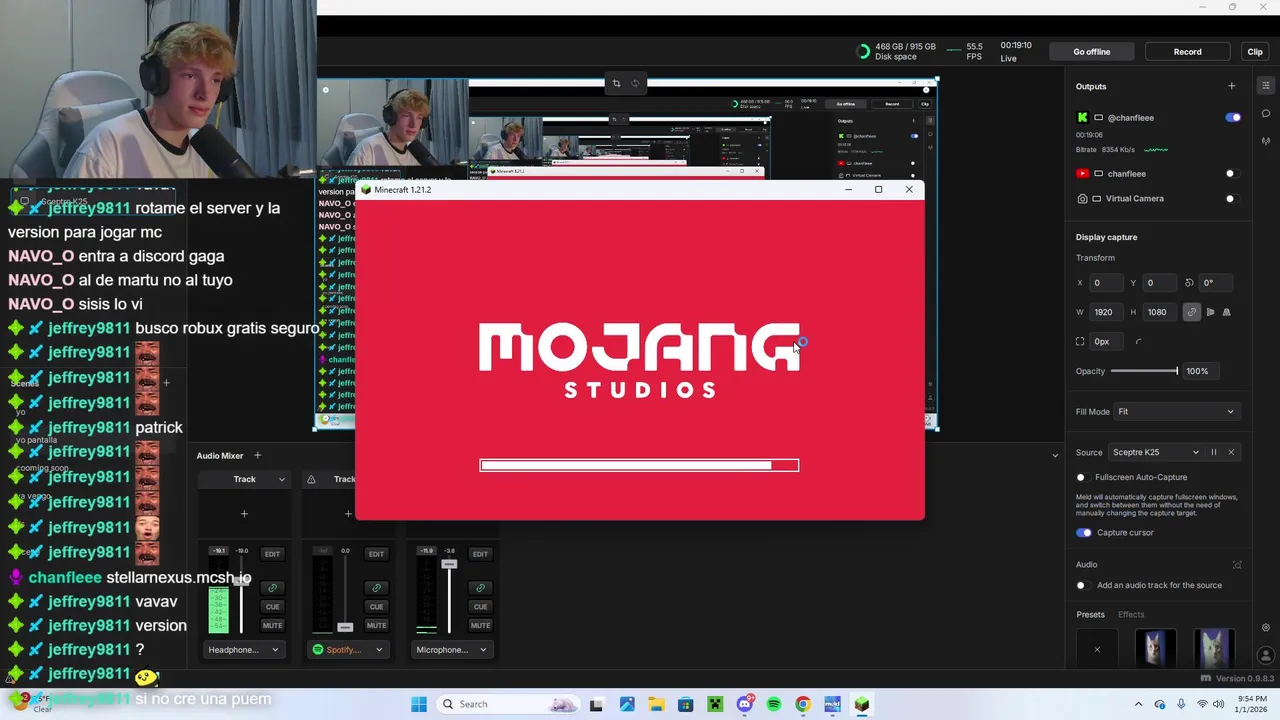1280x720 pixels.
Task: Click the Clip button
Action: 1255,52
